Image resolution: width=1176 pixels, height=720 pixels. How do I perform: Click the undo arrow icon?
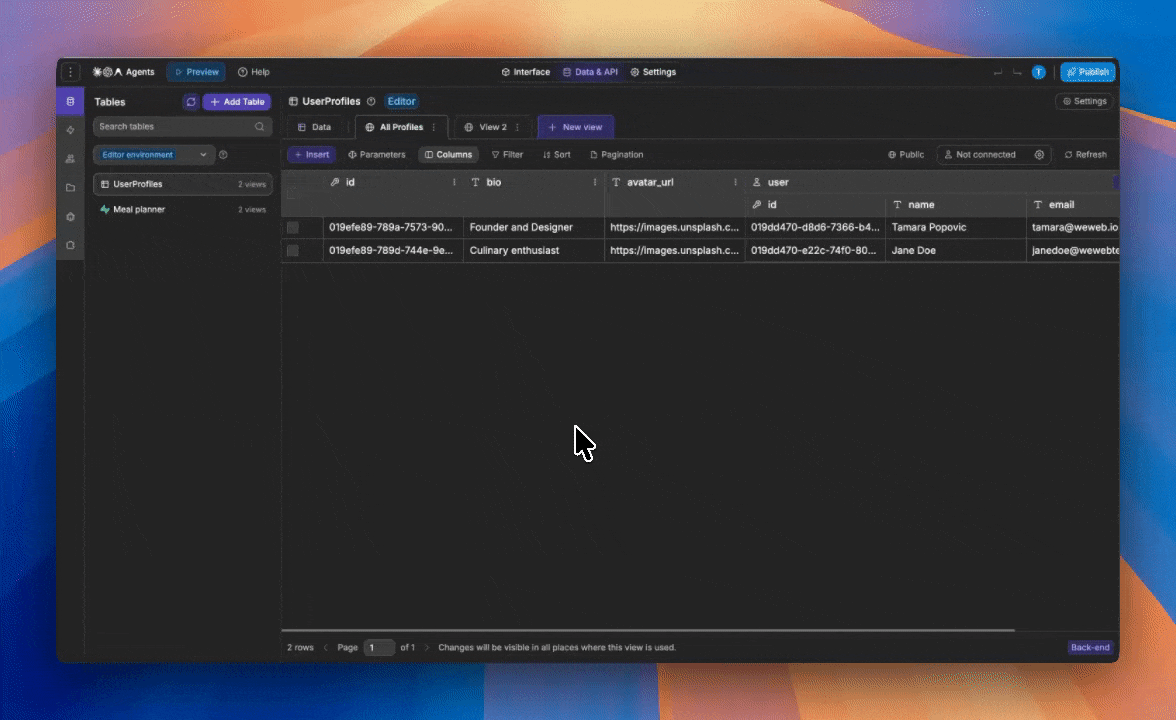[998, 73]
